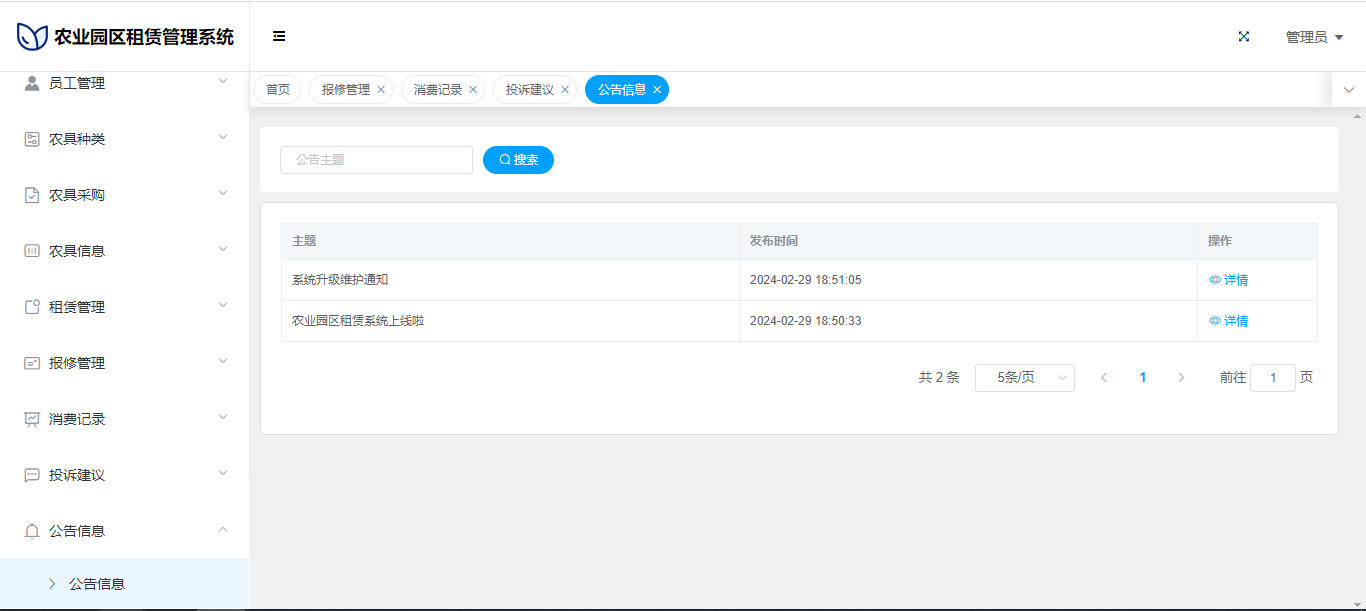1366x611 pixels.
Task: Open the 管理员 user dropdown
Action: (1314, 37)
